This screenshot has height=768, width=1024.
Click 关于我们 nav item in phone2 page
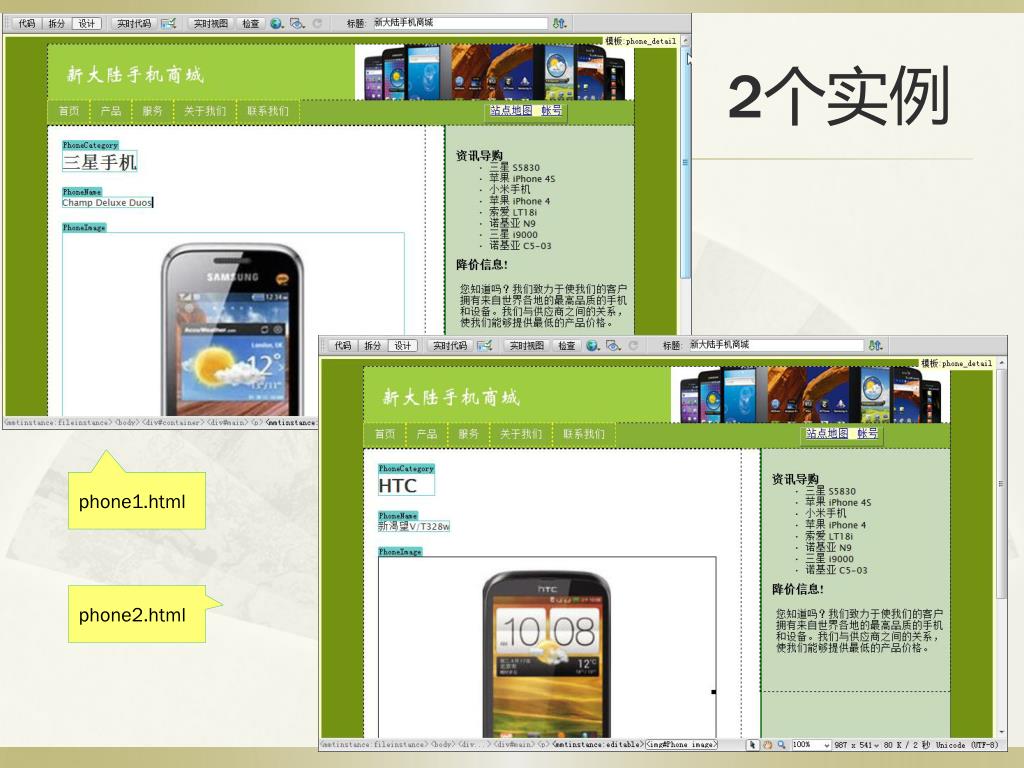pos(520,434)
